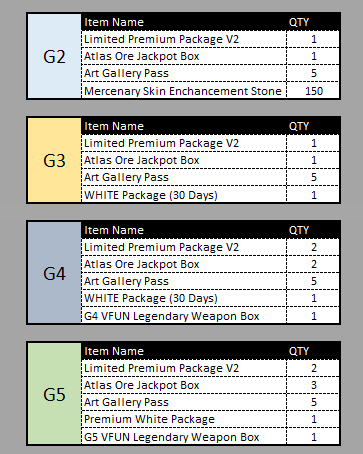Screen dimensions: 363x454
Task: Select G5 Atlas Ore Jackpot Box quantity 3
Action: [313, 385]
